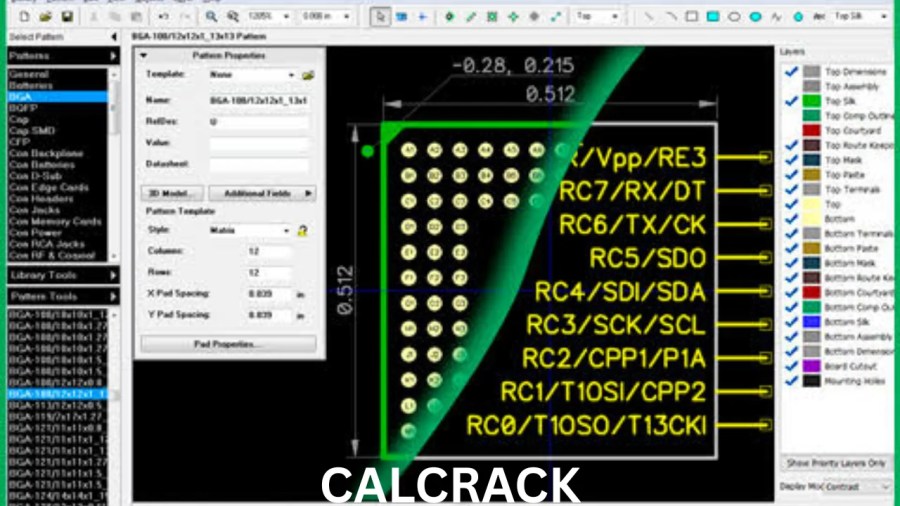Toggle Top Dimensions layer checkmark
This screenshot has height=506, width=900.
coord(792,72)
